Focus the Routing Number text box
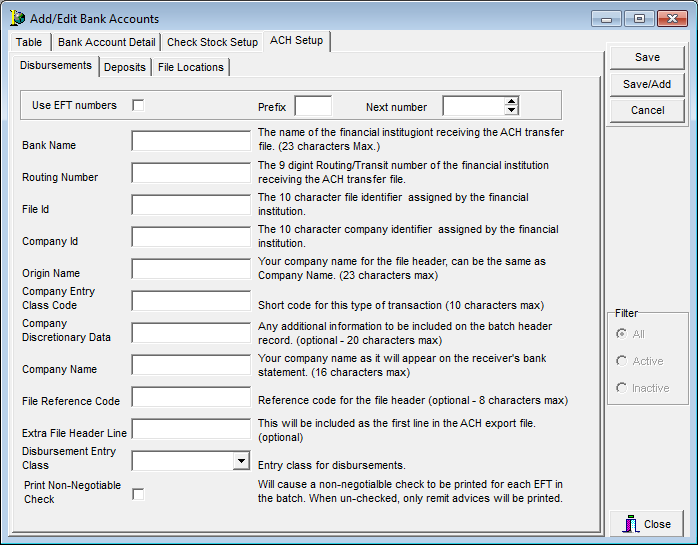The width and height of the screenshot is (698, 545). pos(191,173)
